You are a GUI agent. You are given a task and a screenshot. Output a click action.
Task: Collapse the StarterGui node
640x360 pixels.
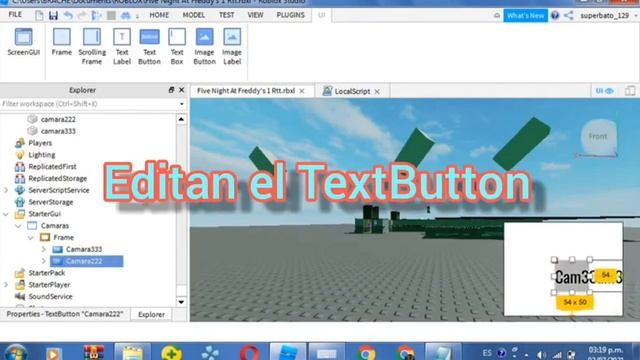pyautogui.click(x=6, y=214)
